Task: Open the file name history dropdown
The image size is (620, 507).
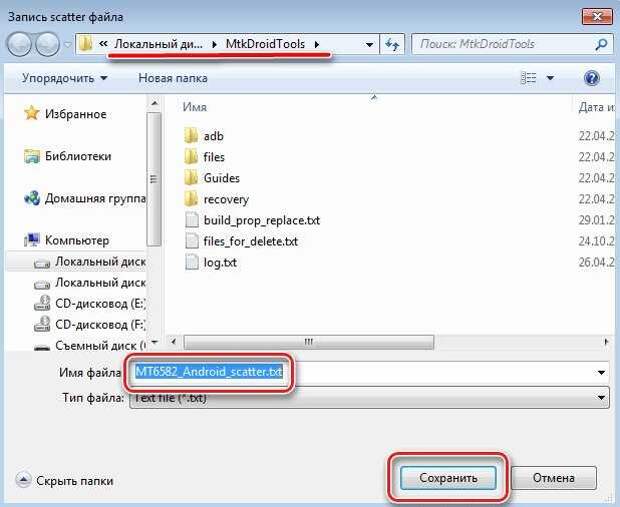Action: pos(601,372)
